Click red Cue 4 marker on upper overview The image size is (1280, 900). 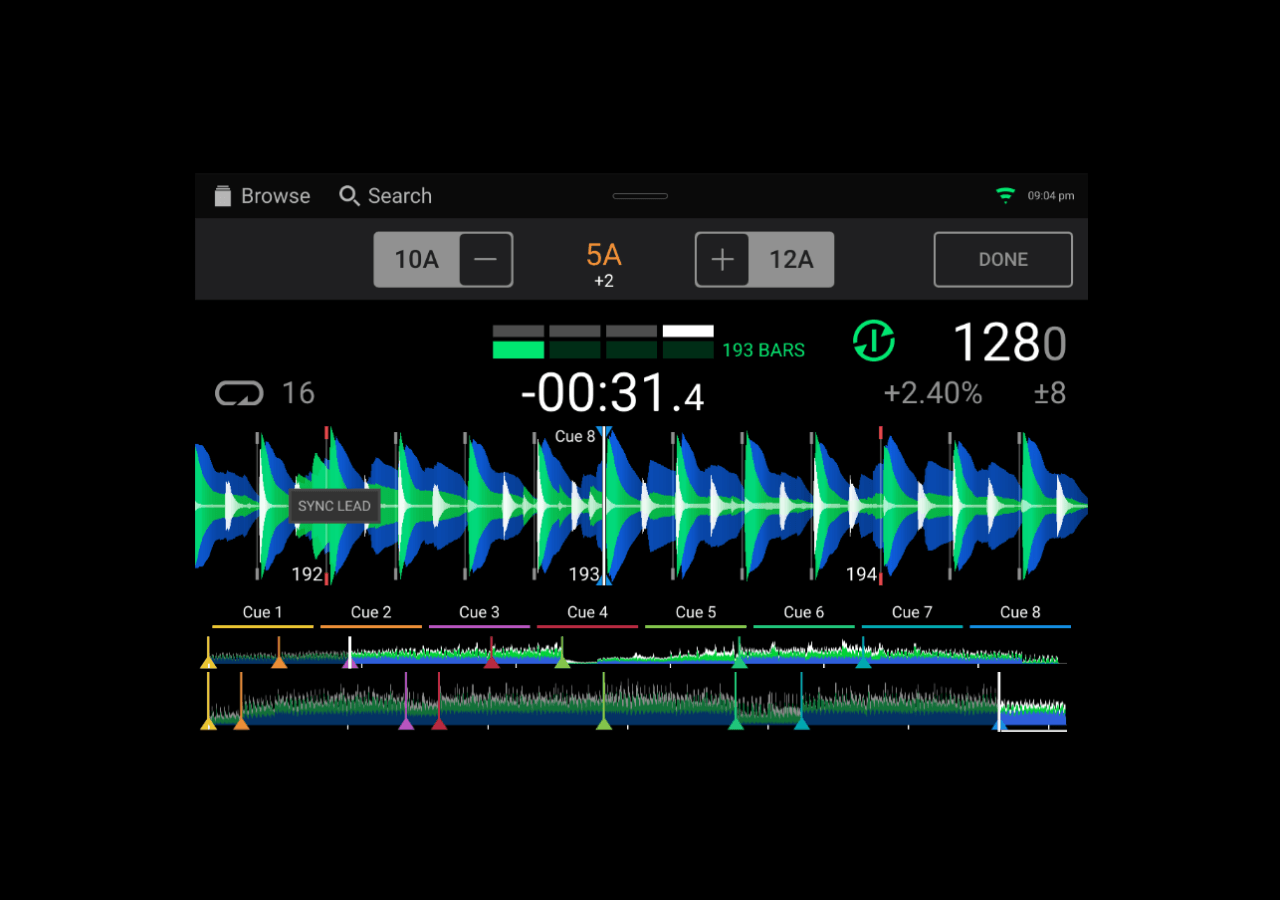[x=491, y=660]
